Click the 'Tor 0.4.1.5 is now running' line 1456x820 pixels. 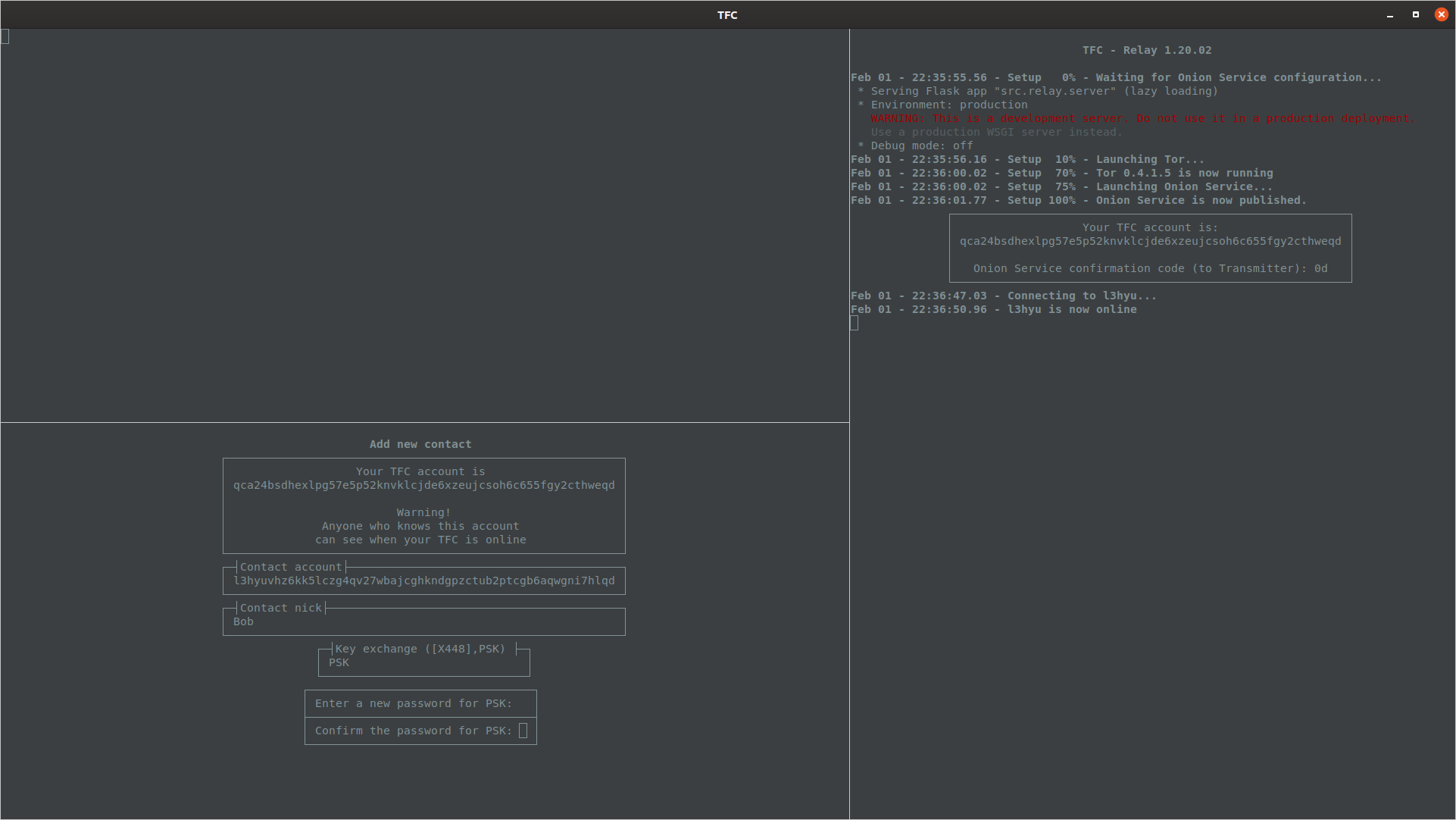[1061, 173]
